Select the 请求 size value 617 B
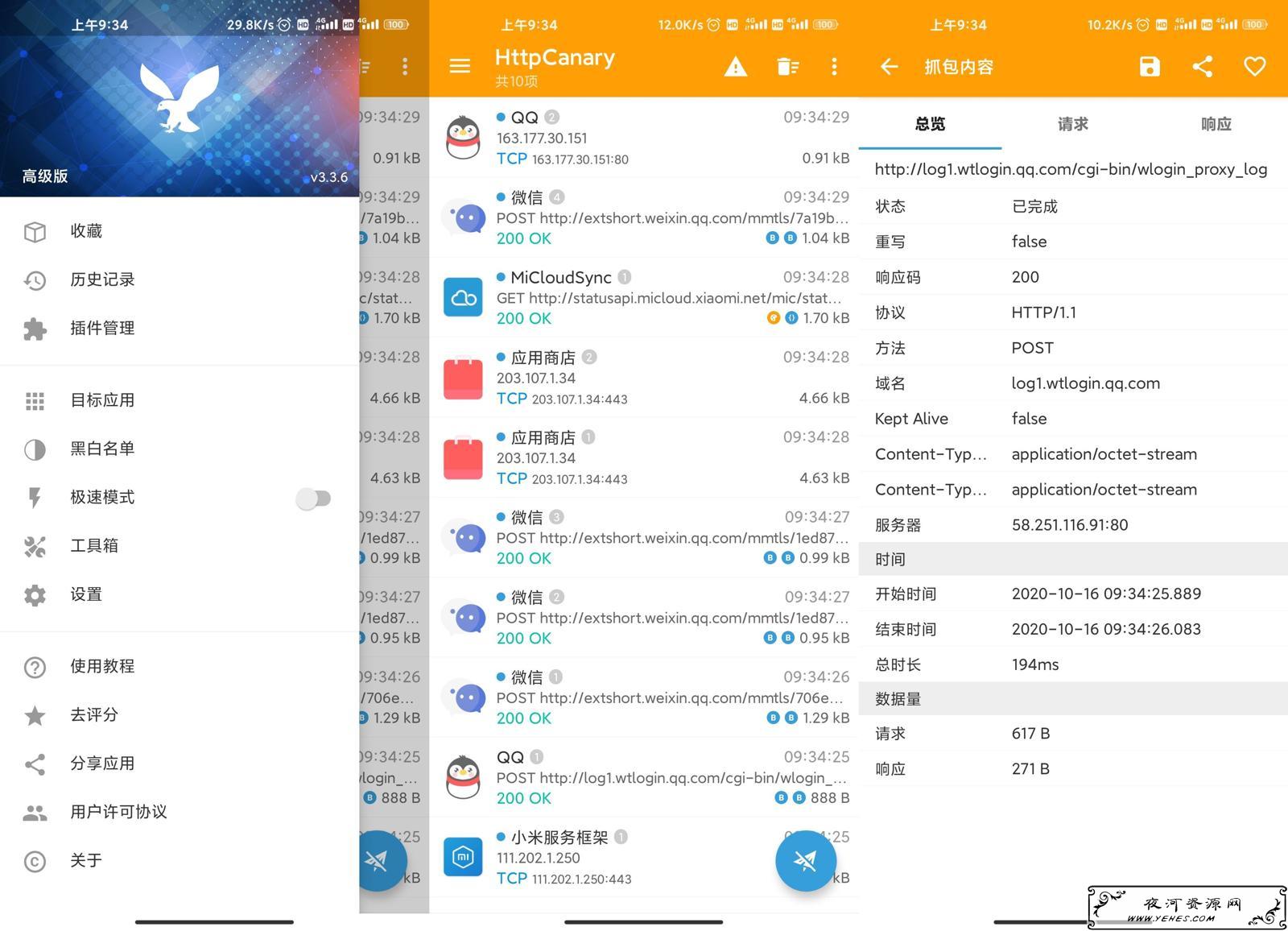Viewport: 1288px width, 931px height. pos(1030,734)
